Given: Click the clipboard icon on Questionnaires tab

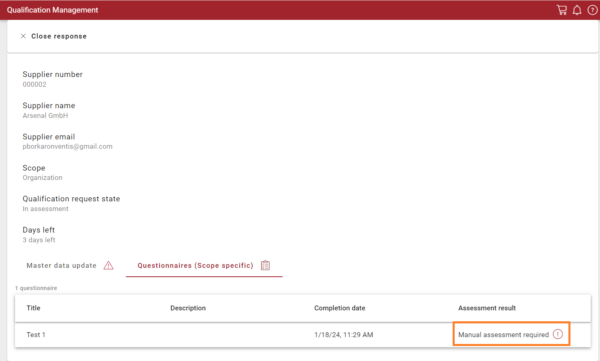Looking at the screenshot, I should coord(265,265).
